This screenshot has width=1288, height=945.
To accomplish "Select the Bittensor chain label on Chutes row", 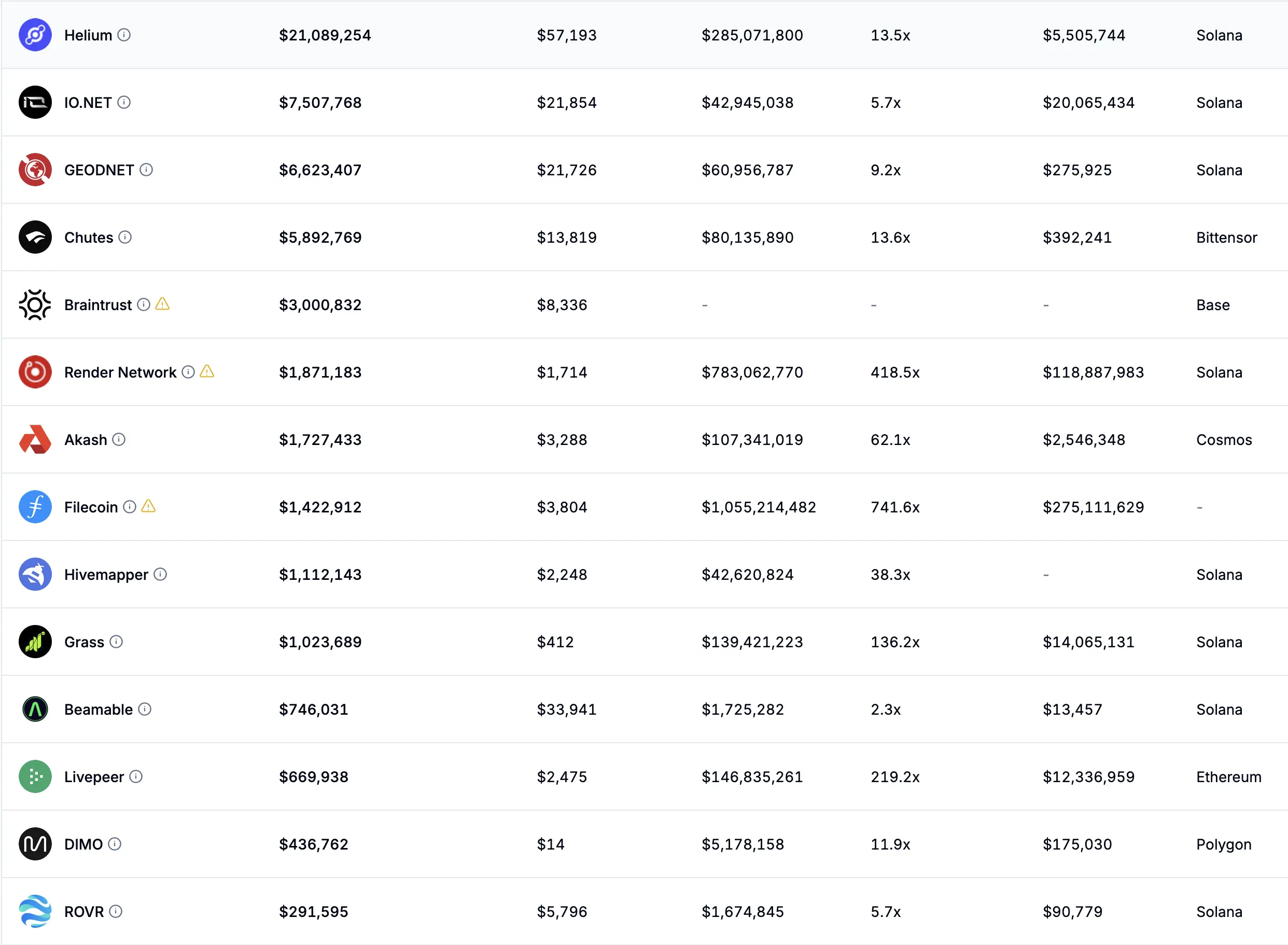I will coord(1226,237).
